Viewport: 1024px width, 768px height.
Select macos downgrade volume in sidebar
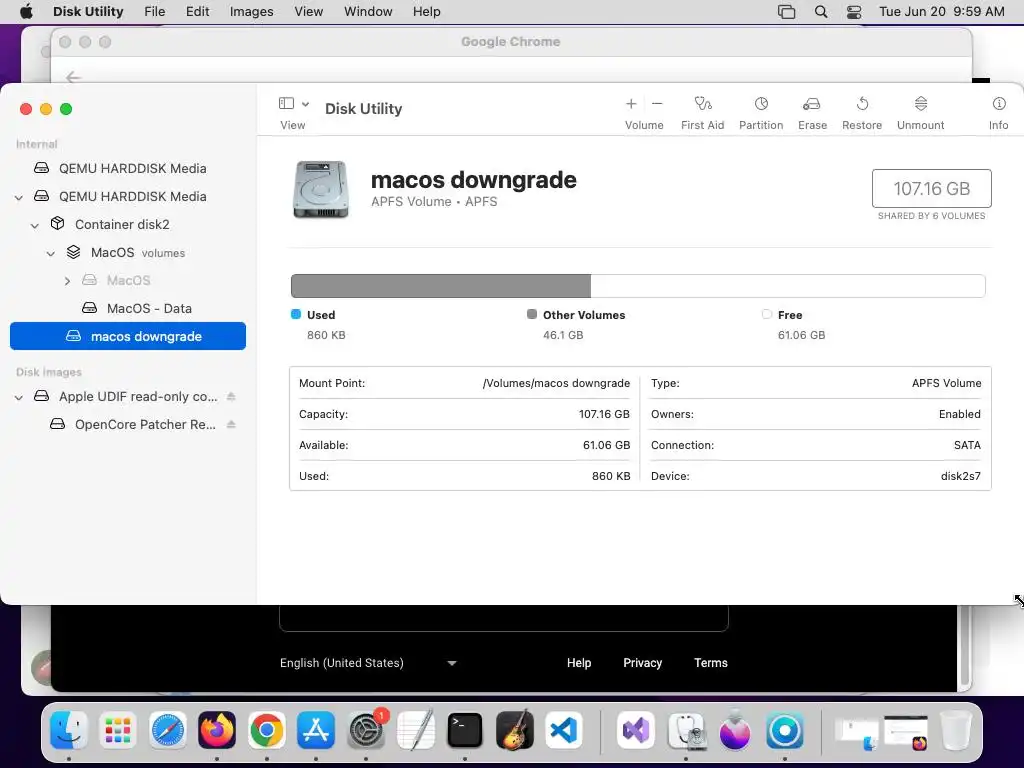pyautogui.click(x=128, y=336)
